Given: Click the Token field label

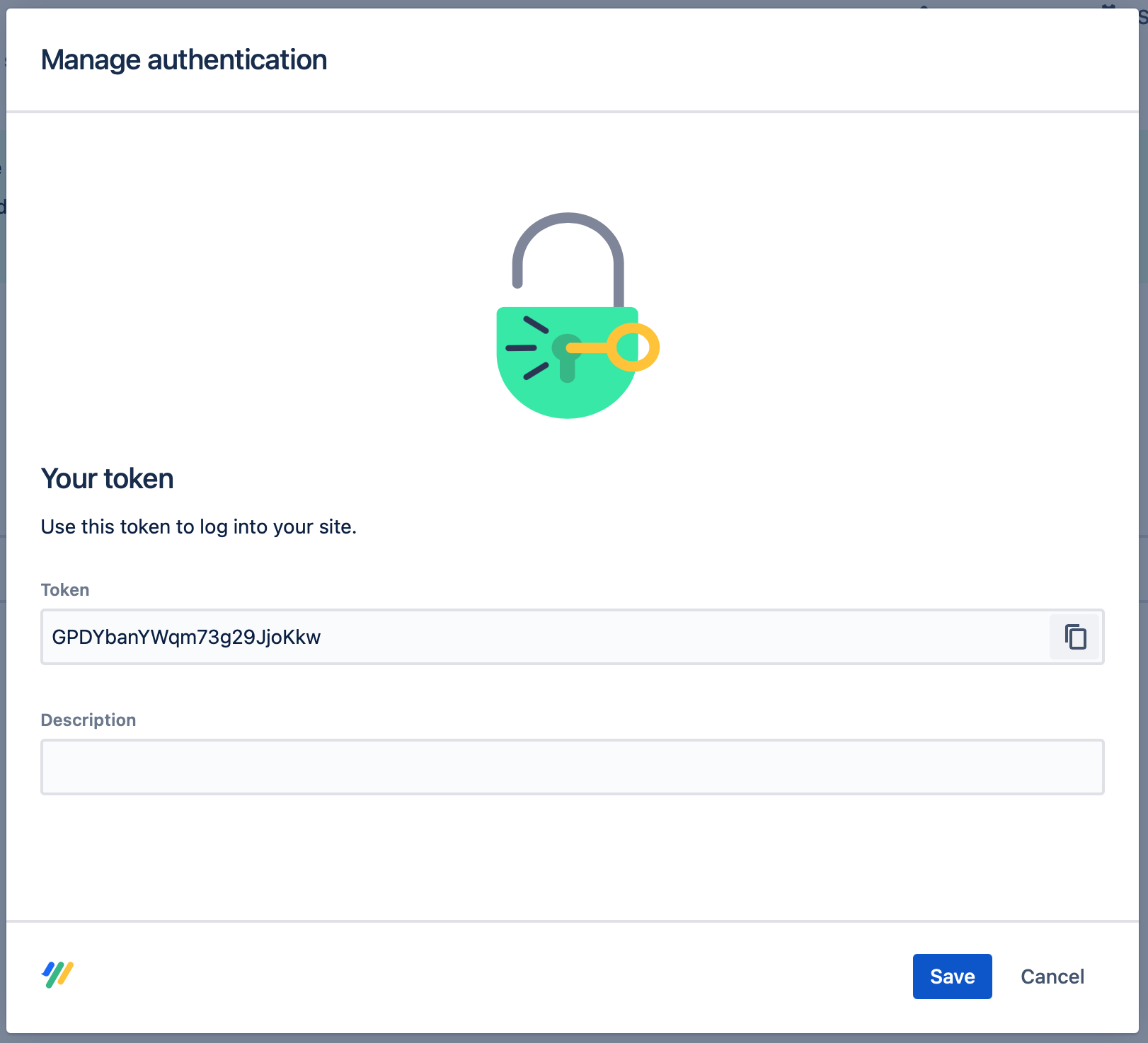Looking at the screenshot, I should [64, 589].
